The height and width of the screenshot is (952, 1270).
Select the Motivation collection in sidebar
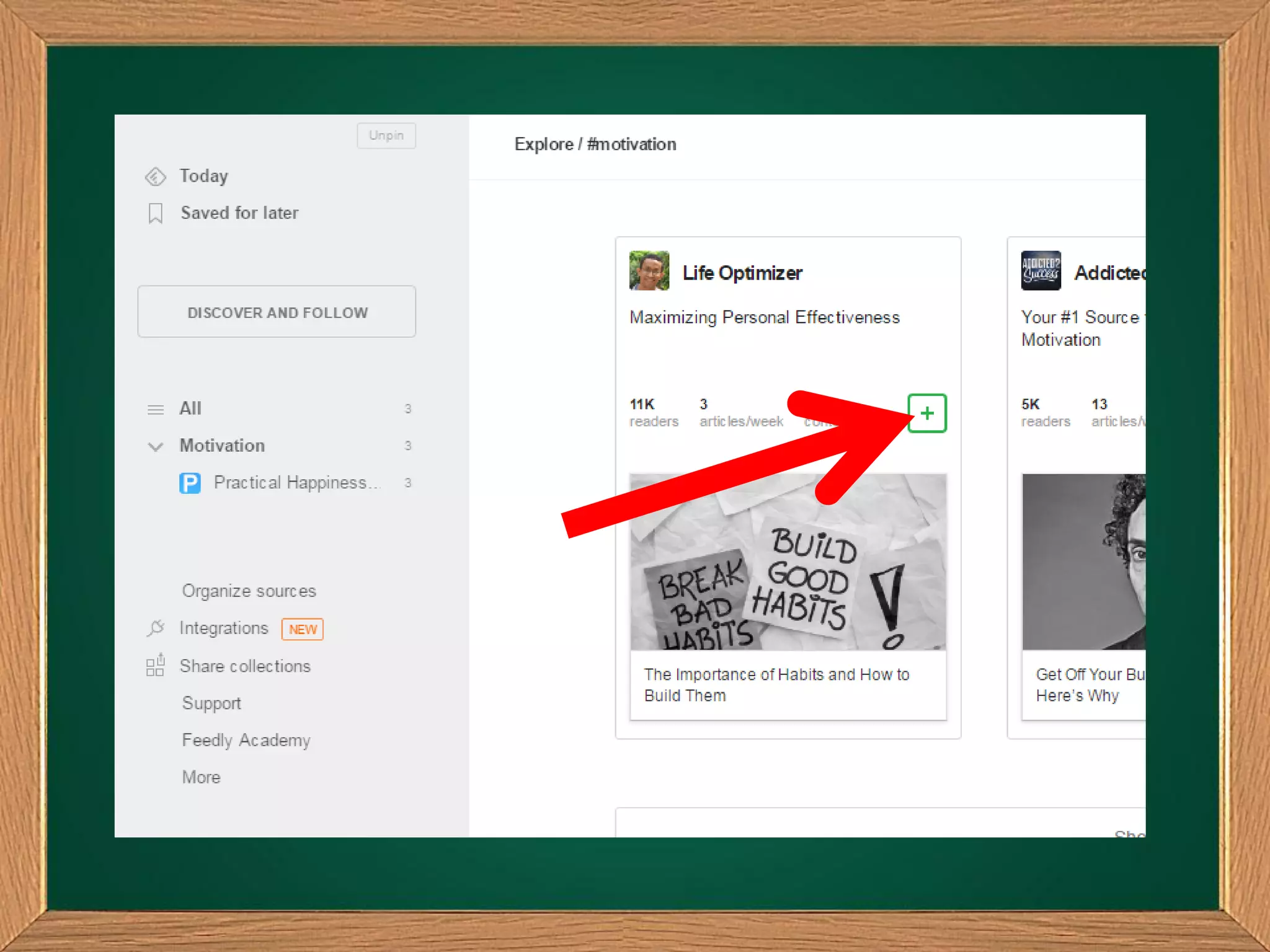pos(222,446)
